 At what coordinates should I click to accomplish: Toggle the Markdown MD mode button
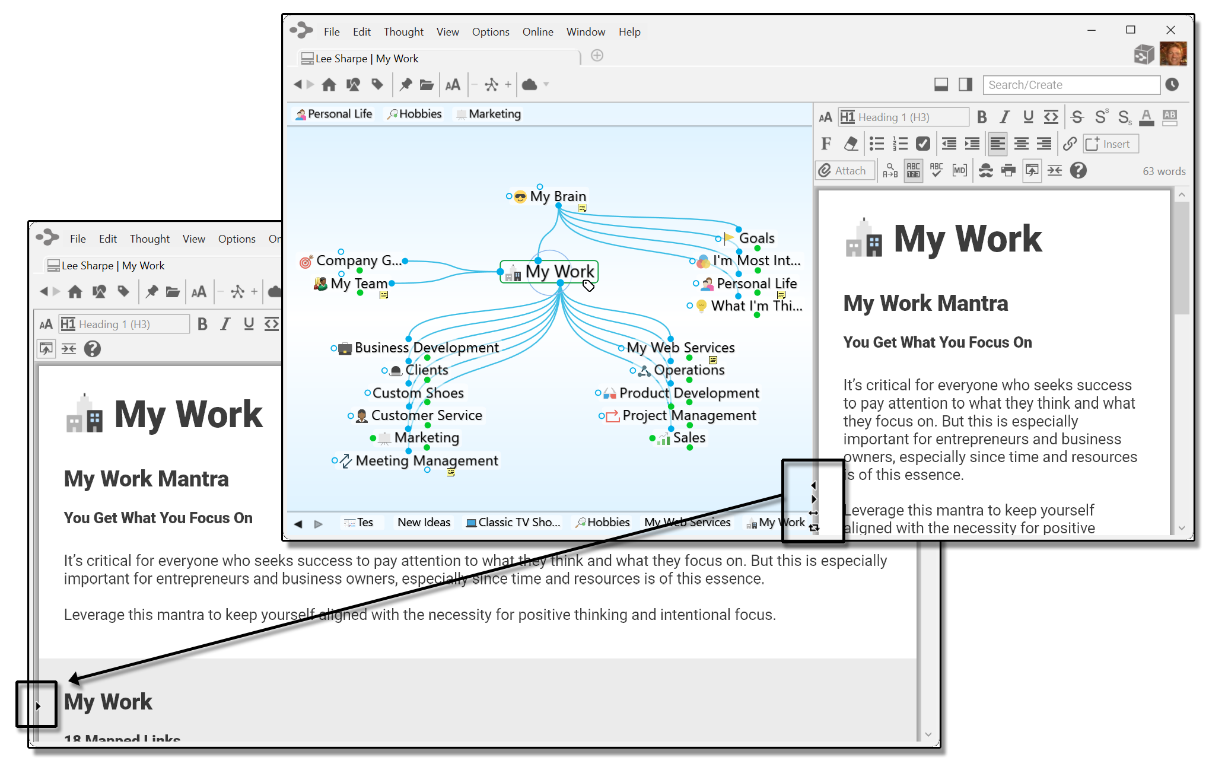point(960,171)
